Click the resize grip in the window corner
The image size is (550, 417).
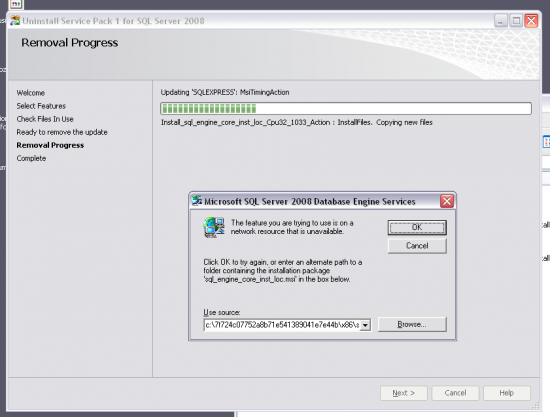(535, 406)
